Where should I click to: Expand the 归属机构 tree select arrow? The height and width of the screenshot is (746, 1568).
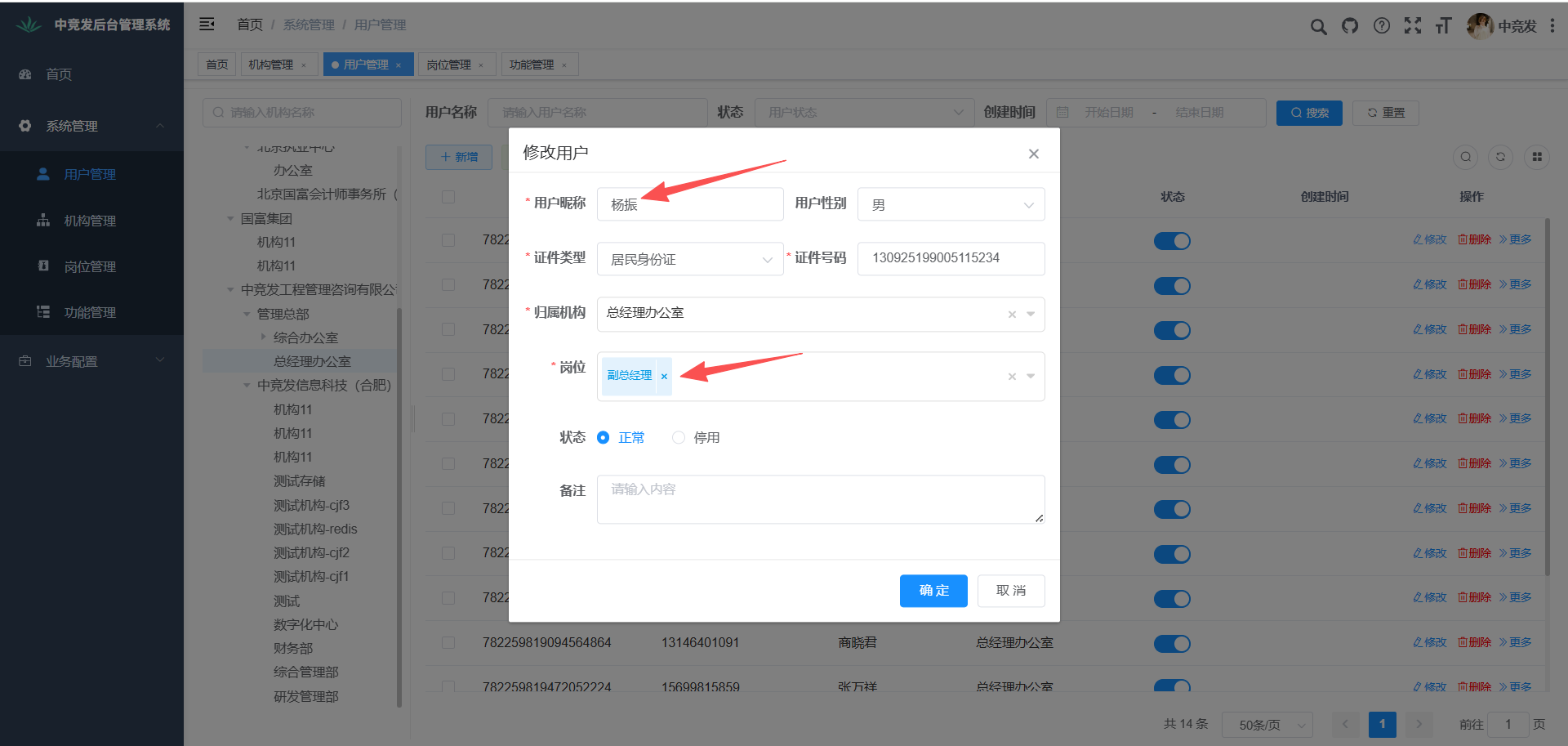click(1031, 315)
